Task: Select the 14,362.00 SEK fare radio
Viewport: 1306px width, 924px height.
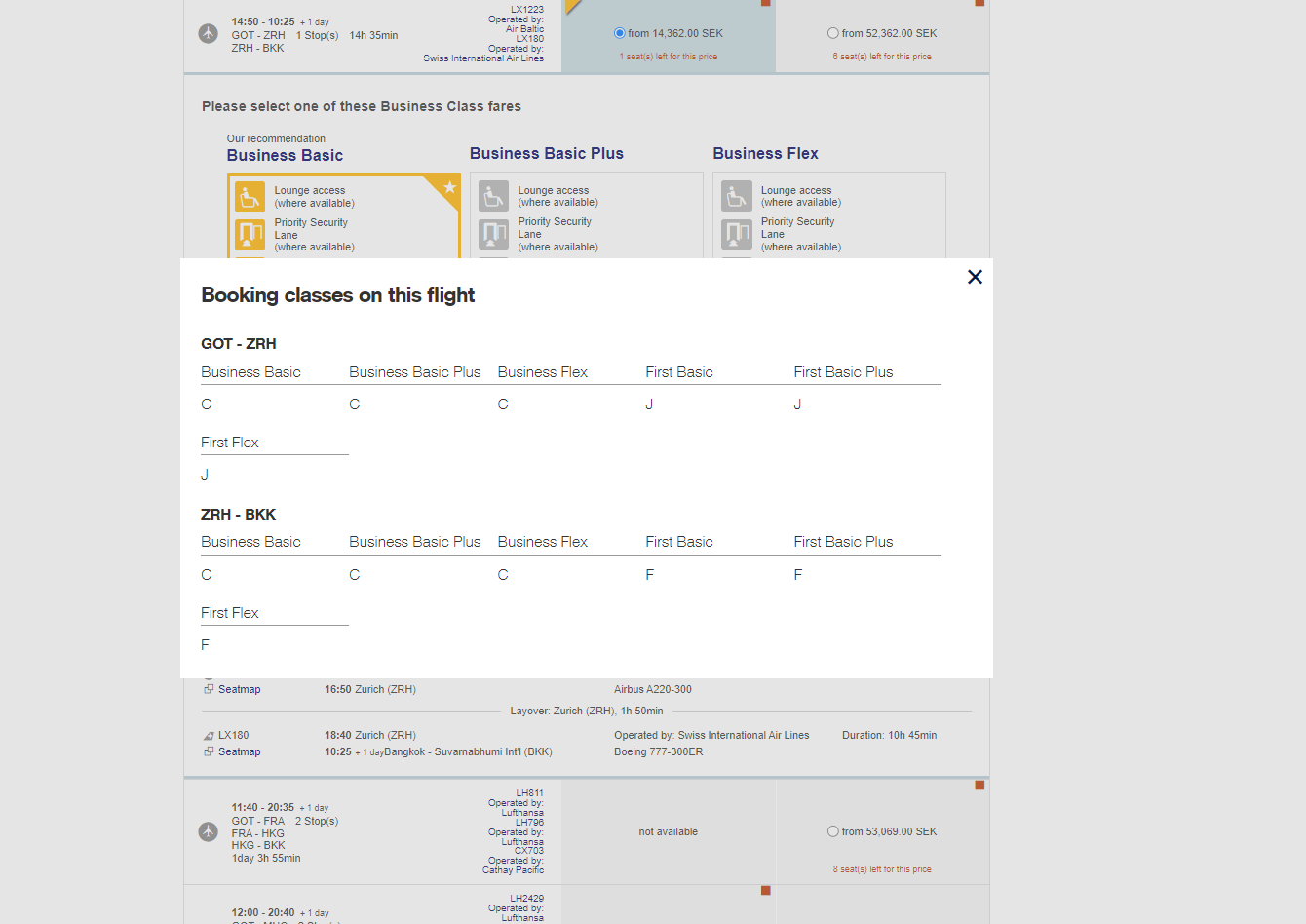Action: (x=620, y=33)
